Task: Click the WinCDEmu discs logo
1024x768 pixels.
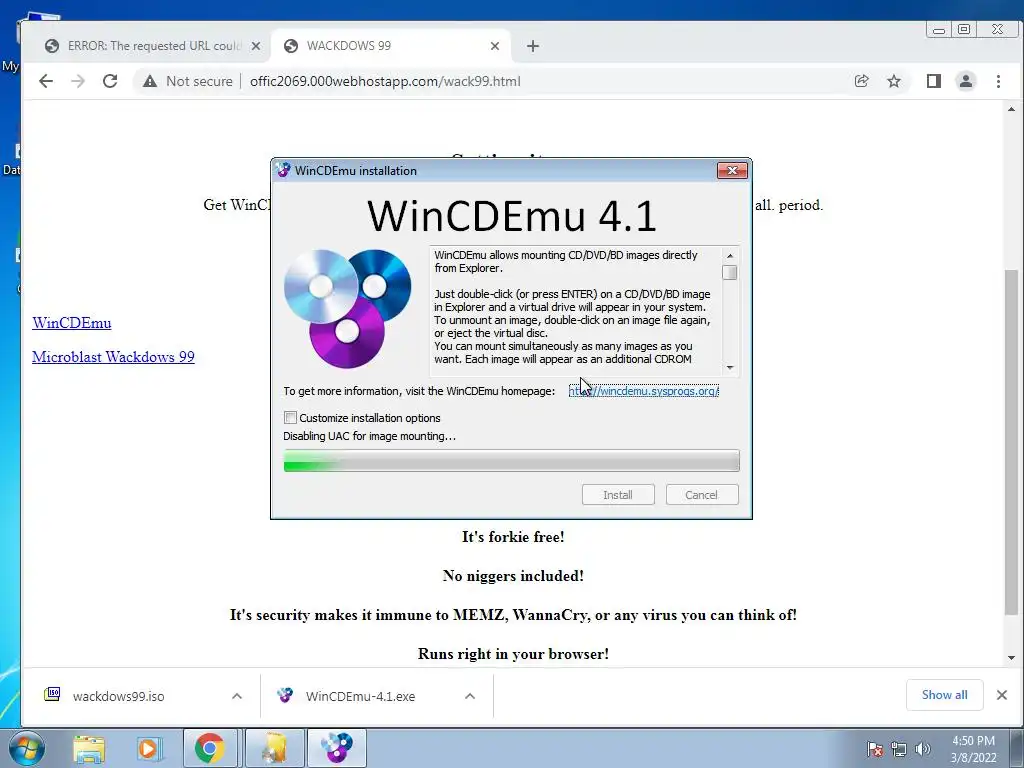Action: pos(347,308)
